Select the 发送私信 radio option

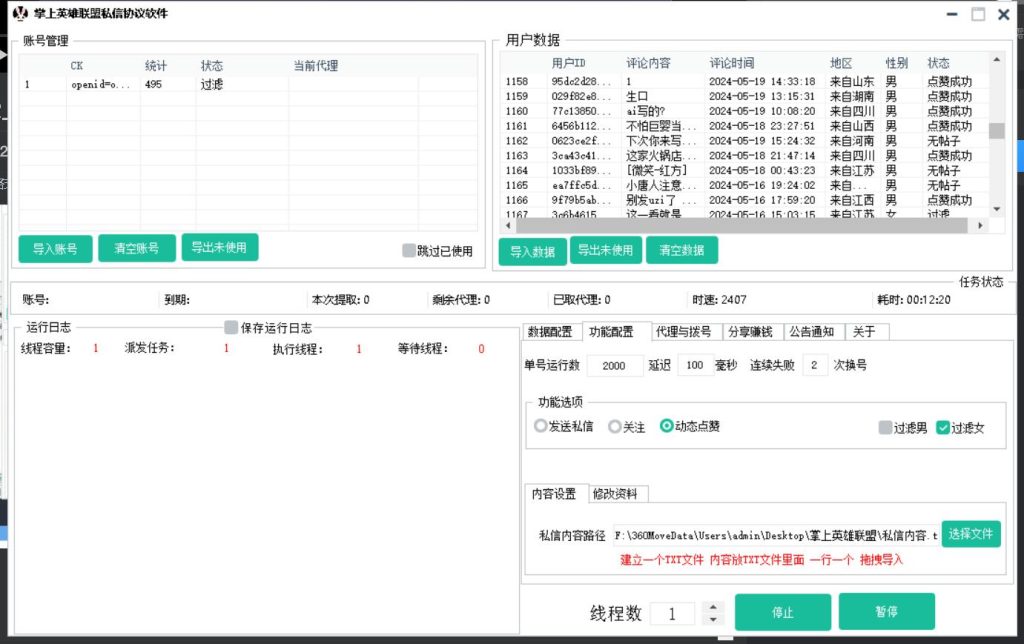[x=541, y=426]
